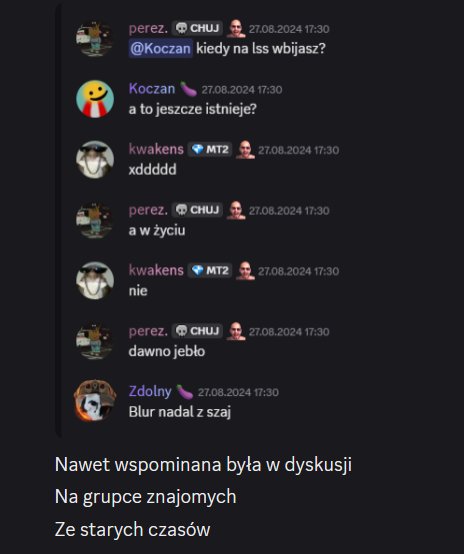
Task: Click the CHUJ skull tag in first message
Action: [x=197, y=28]
